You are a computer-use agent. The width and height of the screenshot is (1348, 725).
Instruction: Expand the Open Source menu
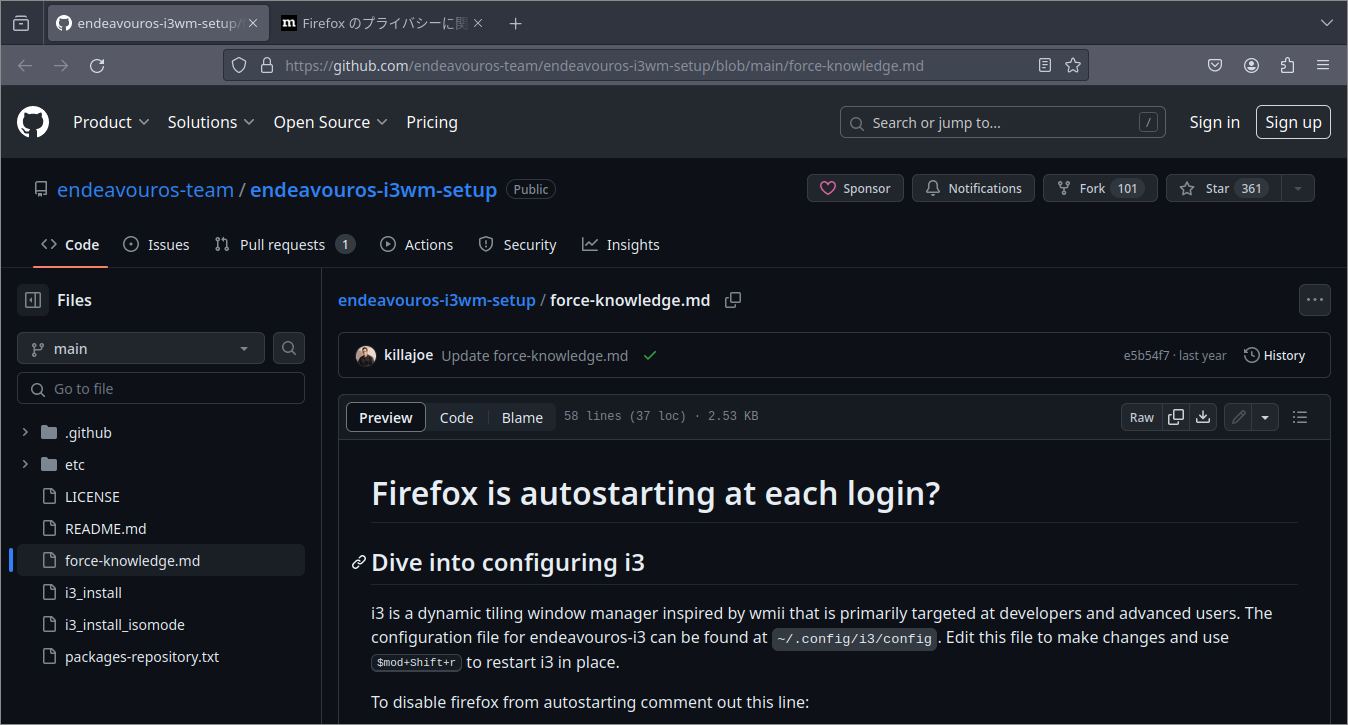click(x=330, y=122)
